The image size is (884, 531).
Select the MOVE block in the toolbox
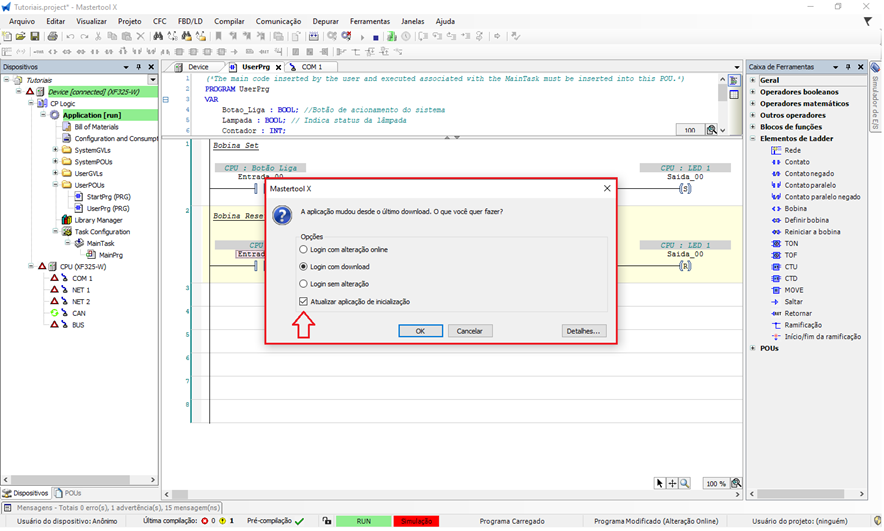pos(794,290)
